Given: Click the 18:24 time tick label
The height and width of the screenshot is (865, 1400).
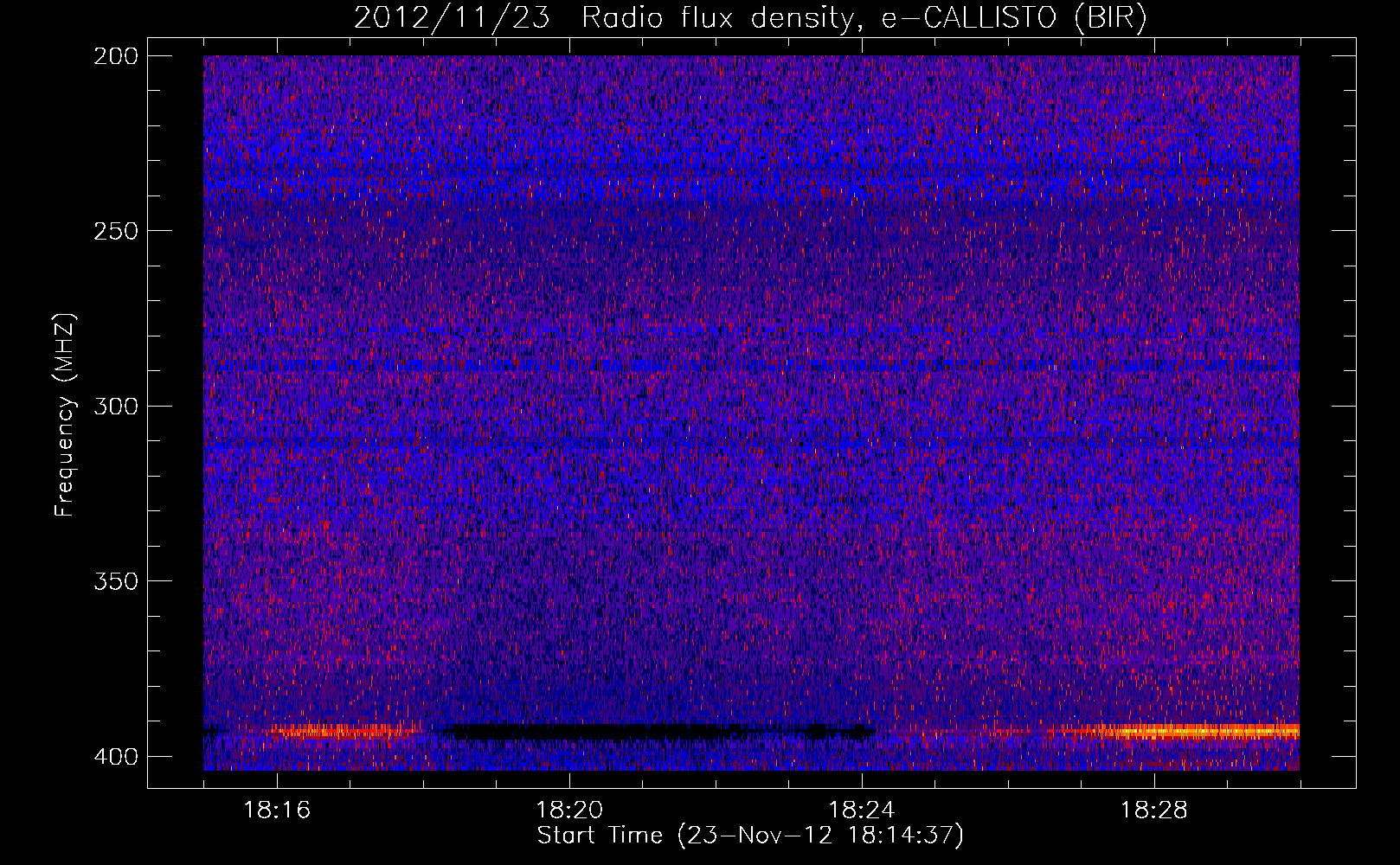Looking at the screenshot, I should pos(862,811).
